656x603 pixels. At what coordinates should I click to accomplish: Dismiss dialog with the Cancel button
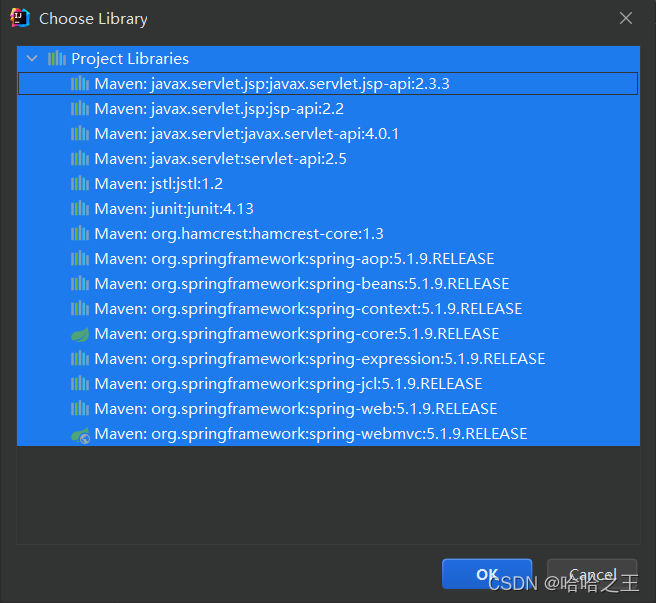(592, 574)
